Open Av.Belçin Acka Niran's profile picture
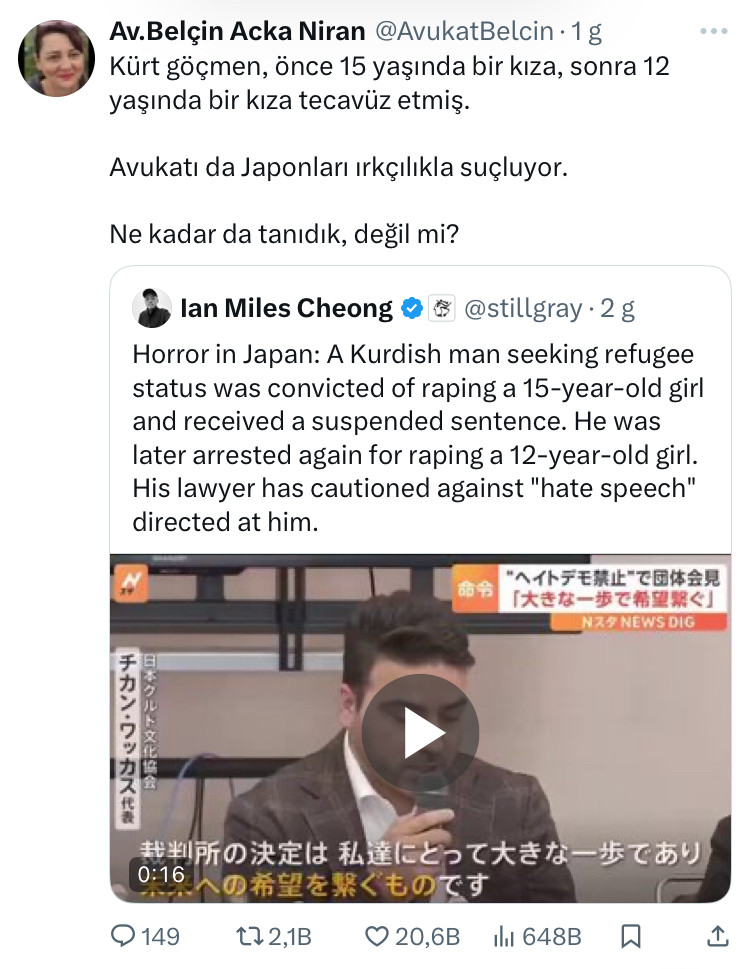Viewport: 750px width, 969px height. (x=57, y=58)
